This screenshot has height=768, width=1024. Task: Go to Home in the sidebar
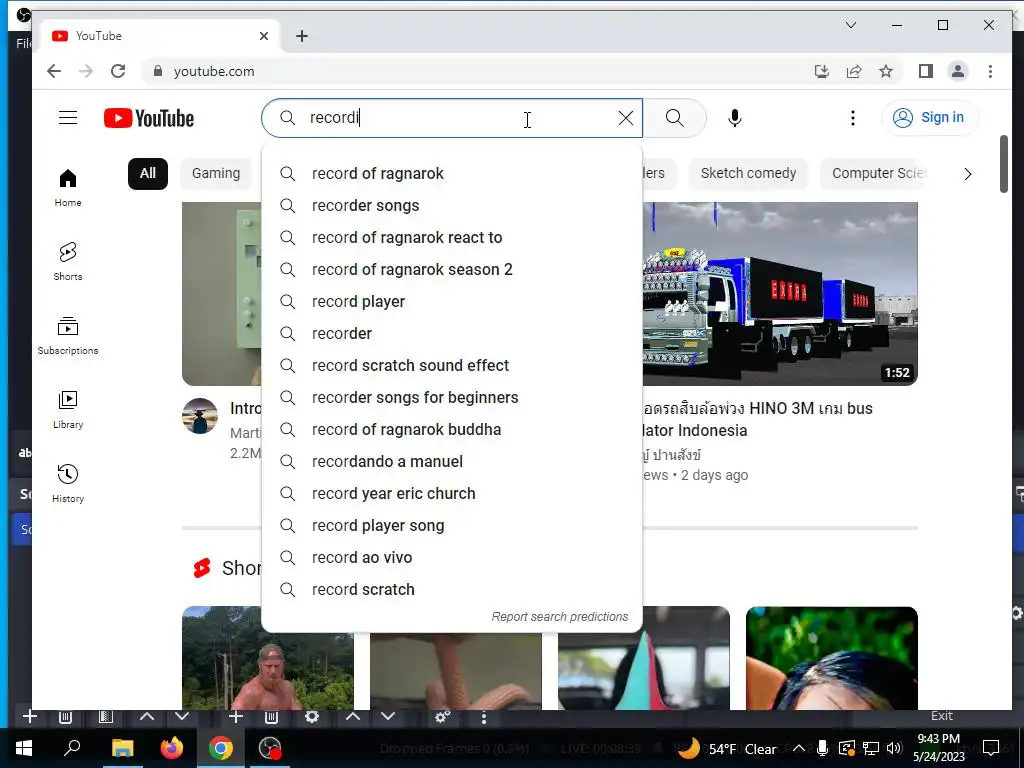coord(68,188)
